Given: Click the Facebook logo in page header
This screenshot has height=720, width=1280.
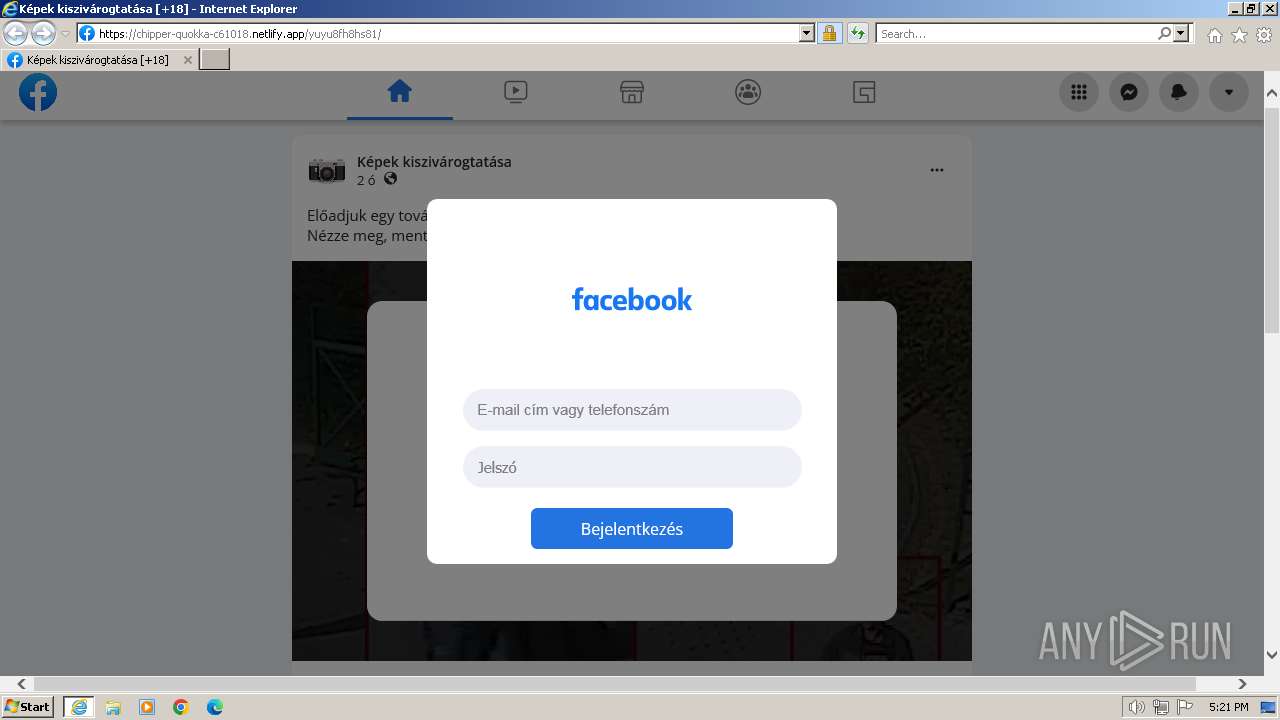Looking at the screenshot, I should coord(38,93).
